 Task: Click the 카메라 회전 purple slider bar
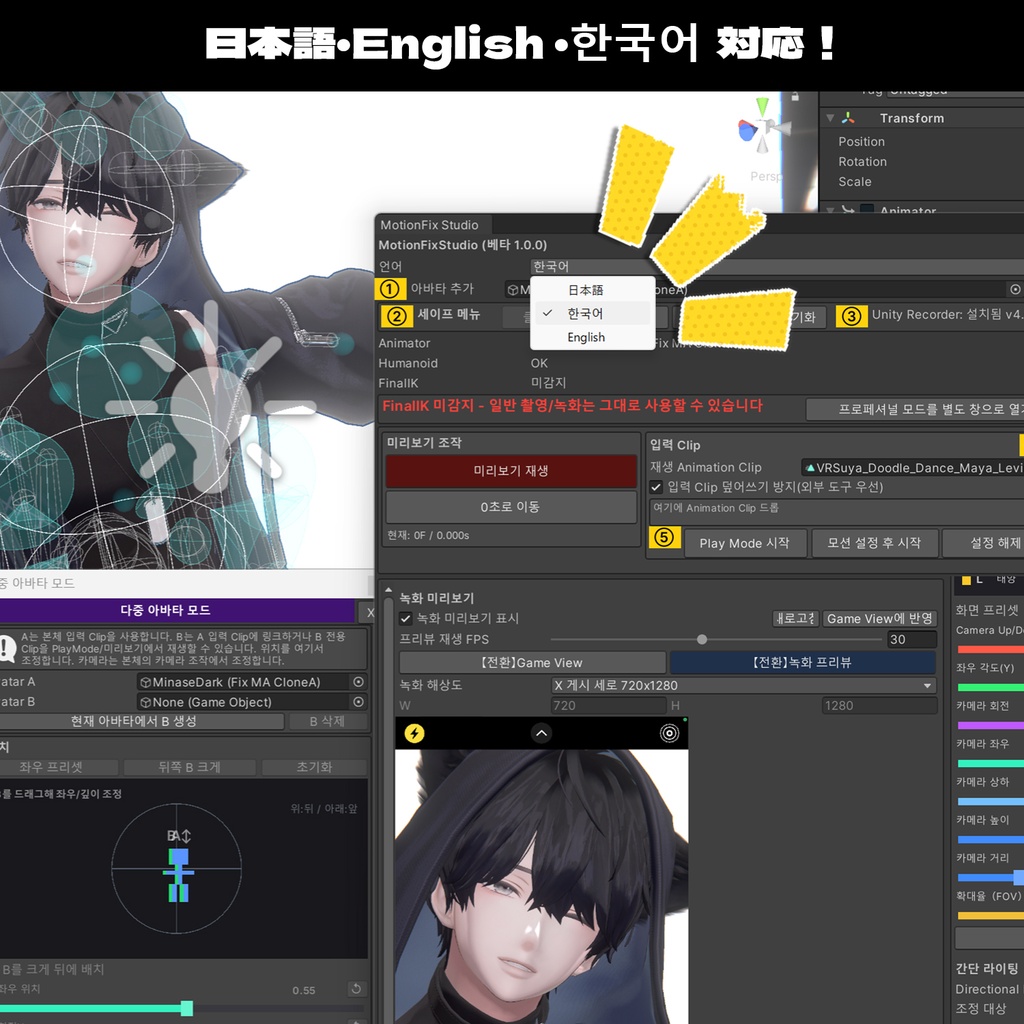coord(991,726)
